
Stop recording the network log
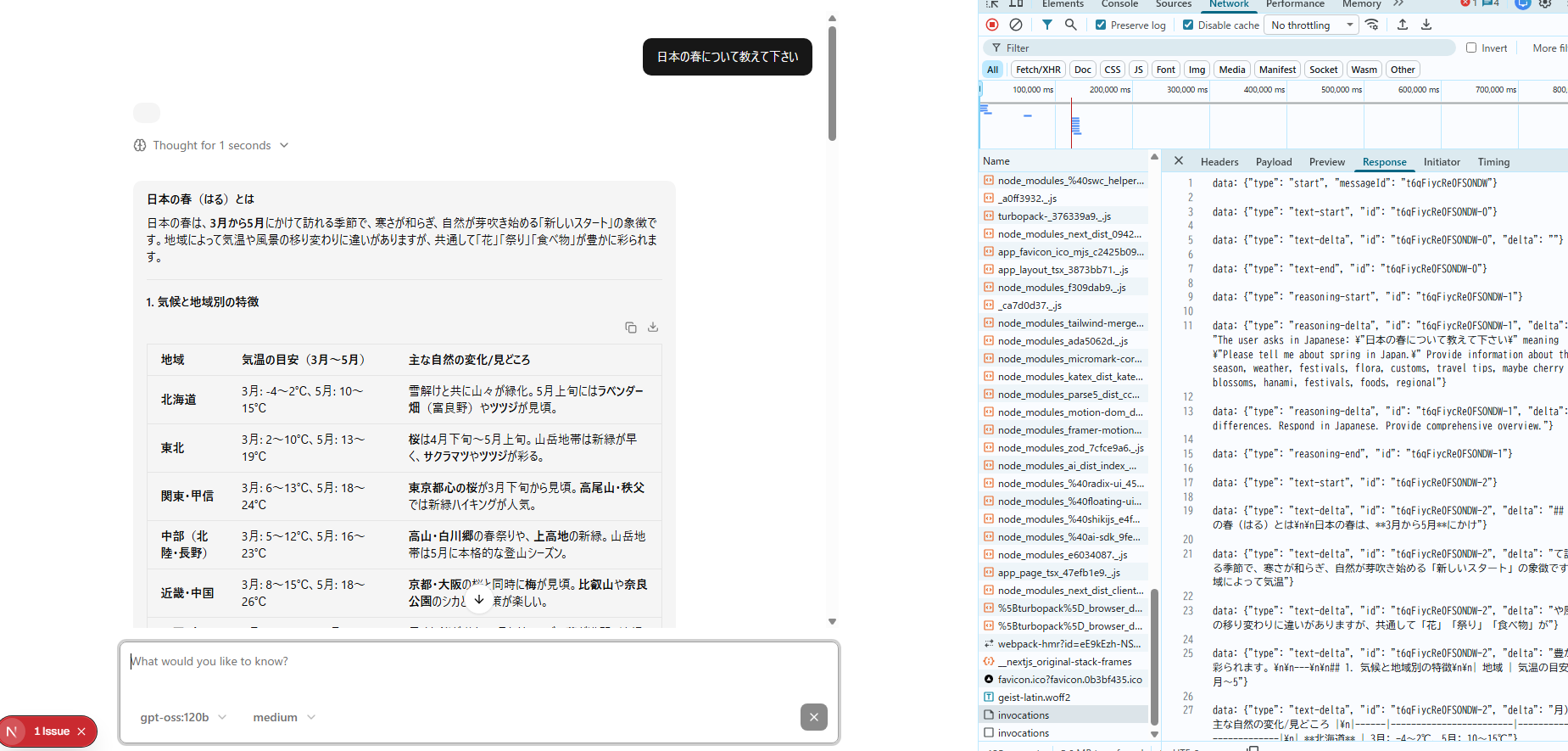(x=992, y=25)
